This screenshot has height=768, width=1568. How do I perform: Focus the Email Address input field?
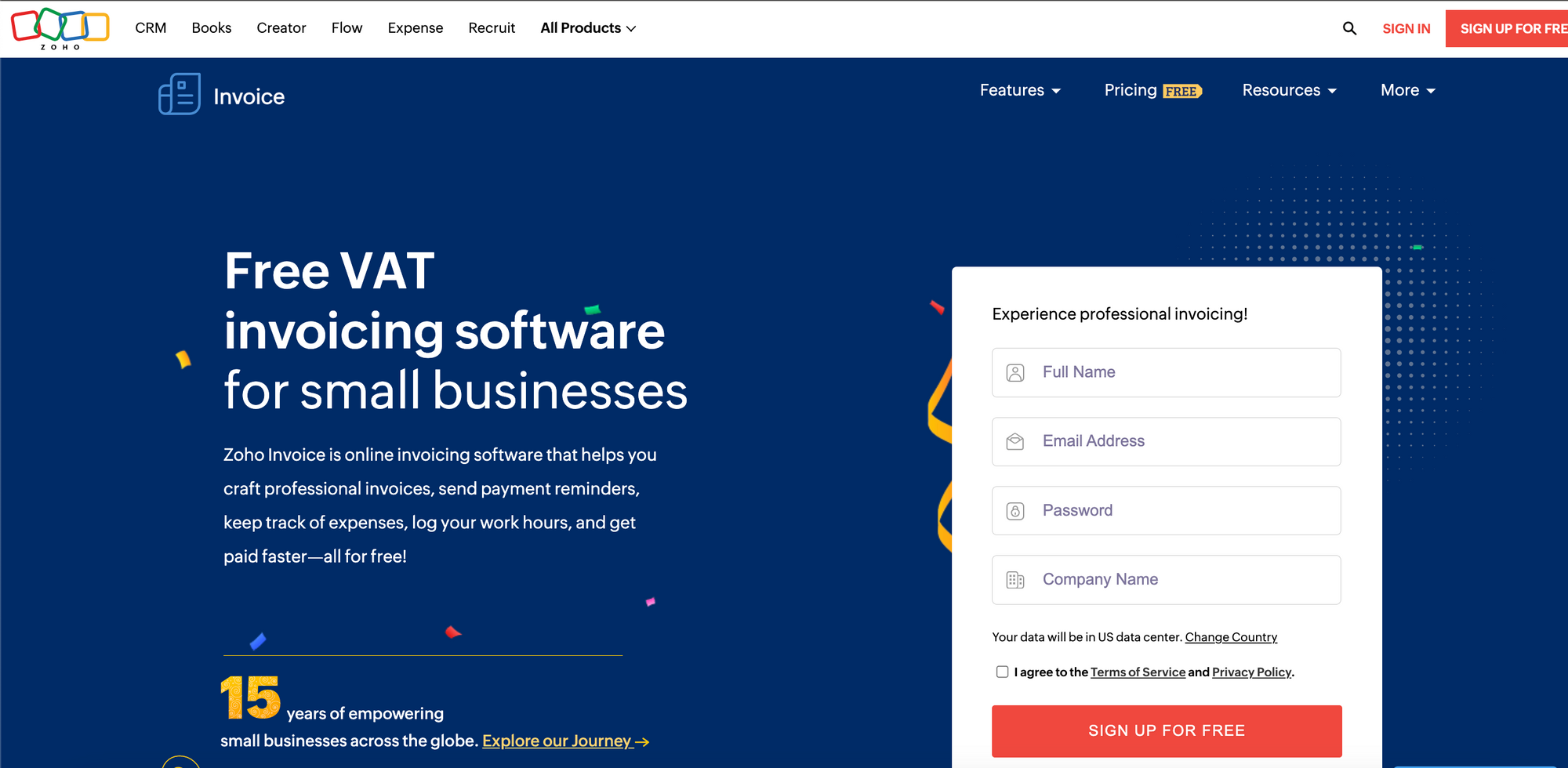pos(1167,441)
